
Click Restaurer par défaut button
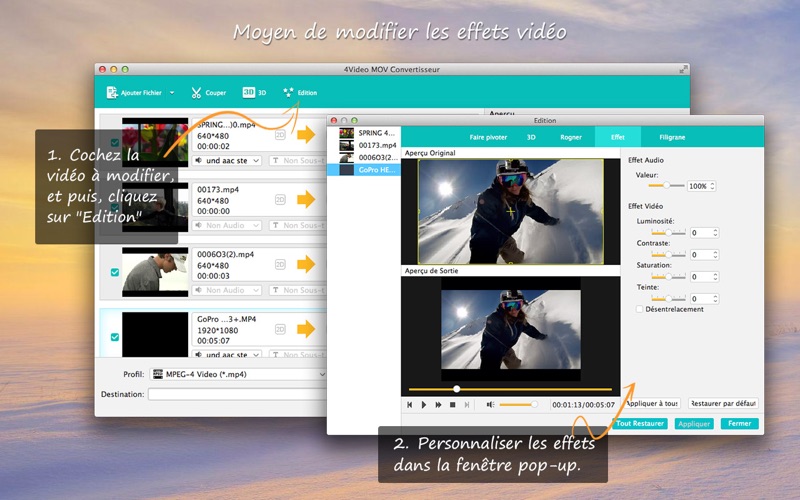coord(723,404)
